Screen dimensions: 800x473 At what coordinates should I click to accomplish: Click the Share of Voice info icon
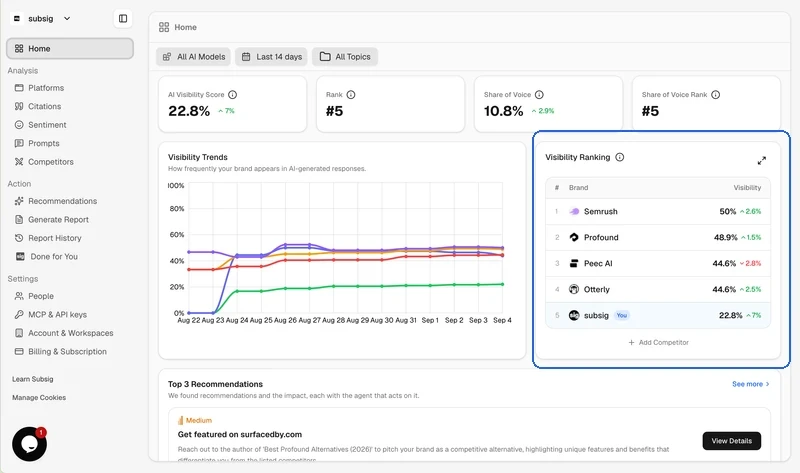tap(539, 94)
